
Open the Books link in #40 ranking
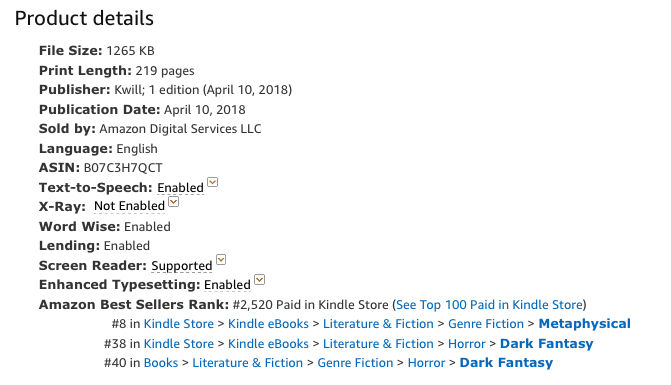coord(161,363)
